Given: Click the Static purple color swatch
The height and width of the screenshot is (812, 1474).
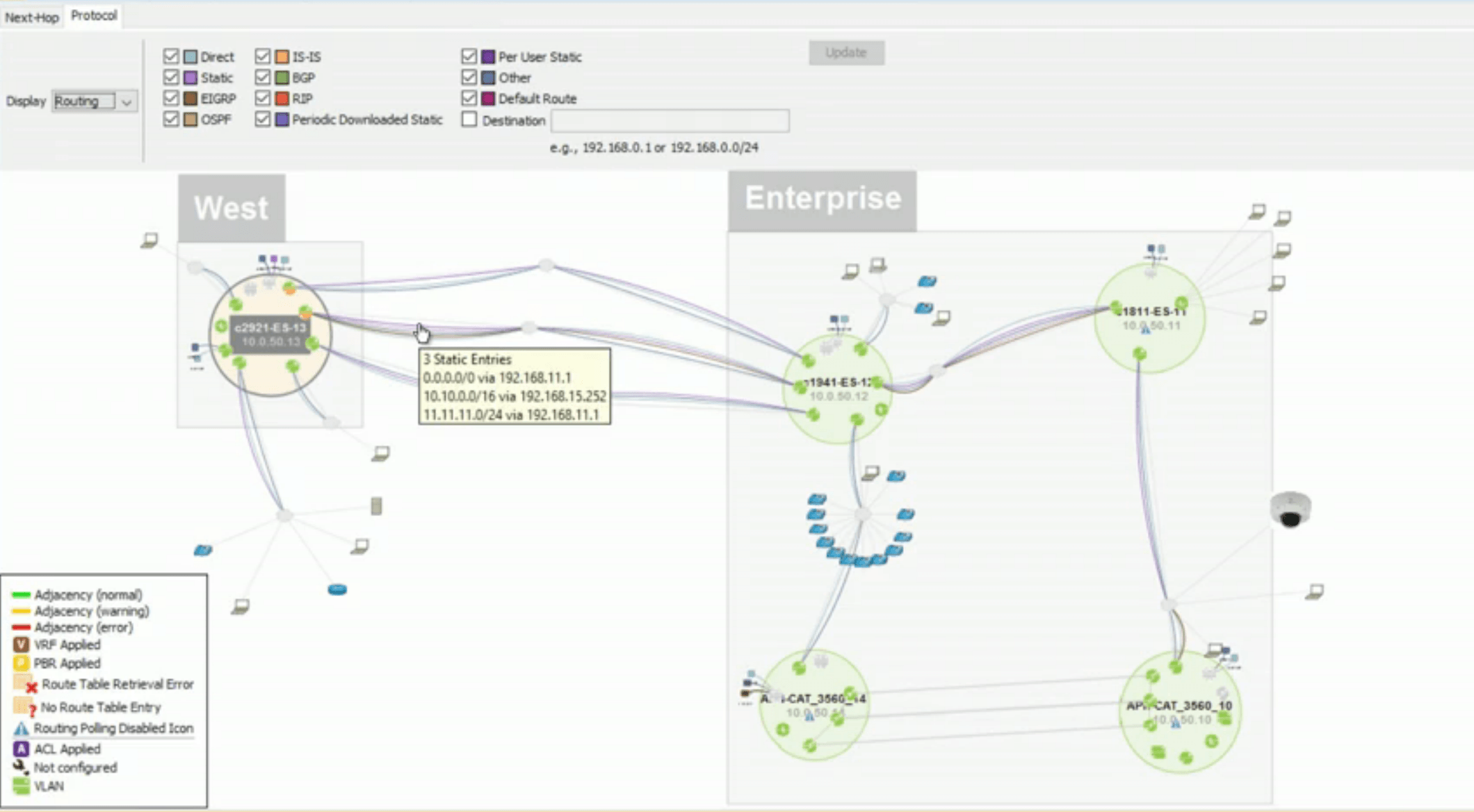Looking at the screenshot, I should tap(191, 78).
